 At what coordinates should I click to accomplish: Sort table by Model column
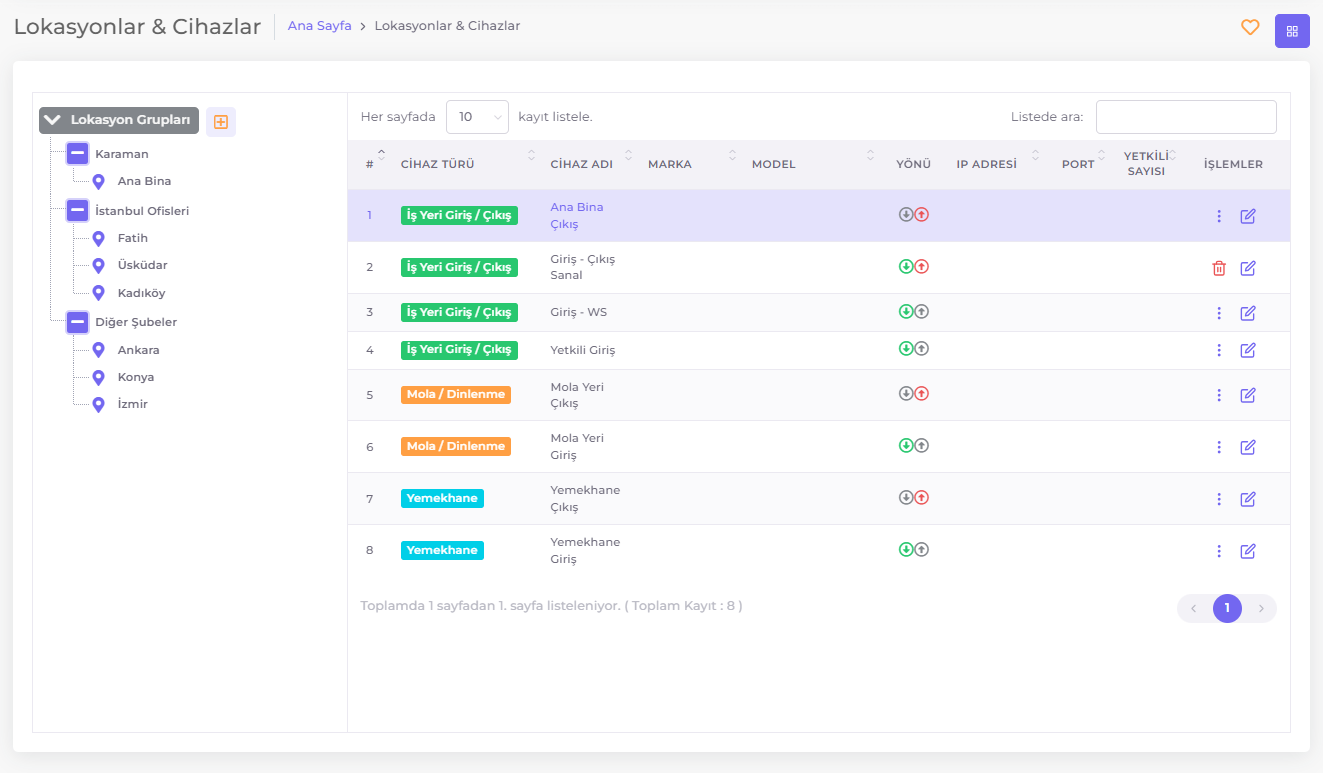(x=812, y=164)
